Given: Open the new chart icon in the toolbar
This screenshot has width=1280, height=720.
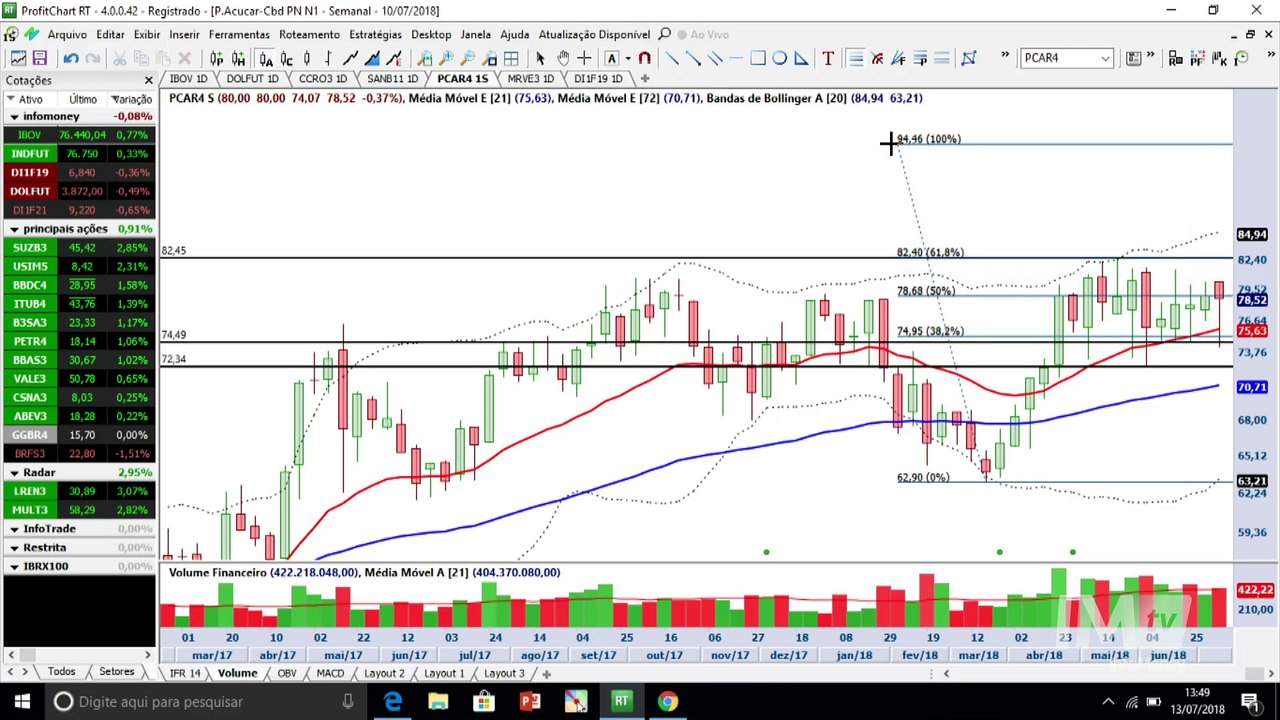Looking at the screenshot, I should (18, 58).
